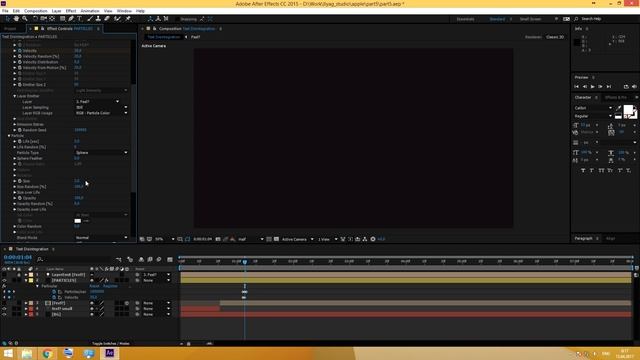Select the Zoom magnifier tool
Screen dimensions: 640x360
pos(25,19)
